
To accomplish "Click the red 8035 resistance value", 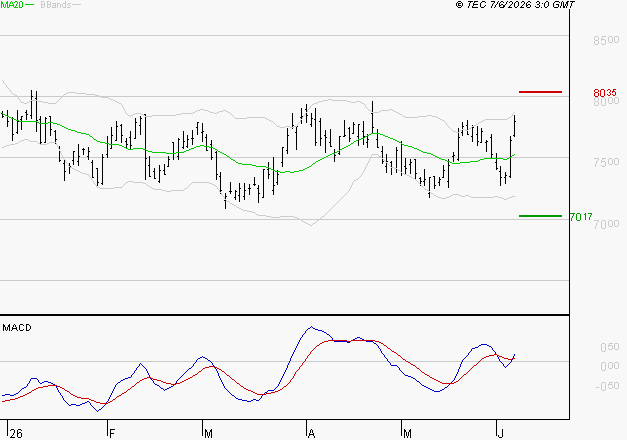I will 605,93.
